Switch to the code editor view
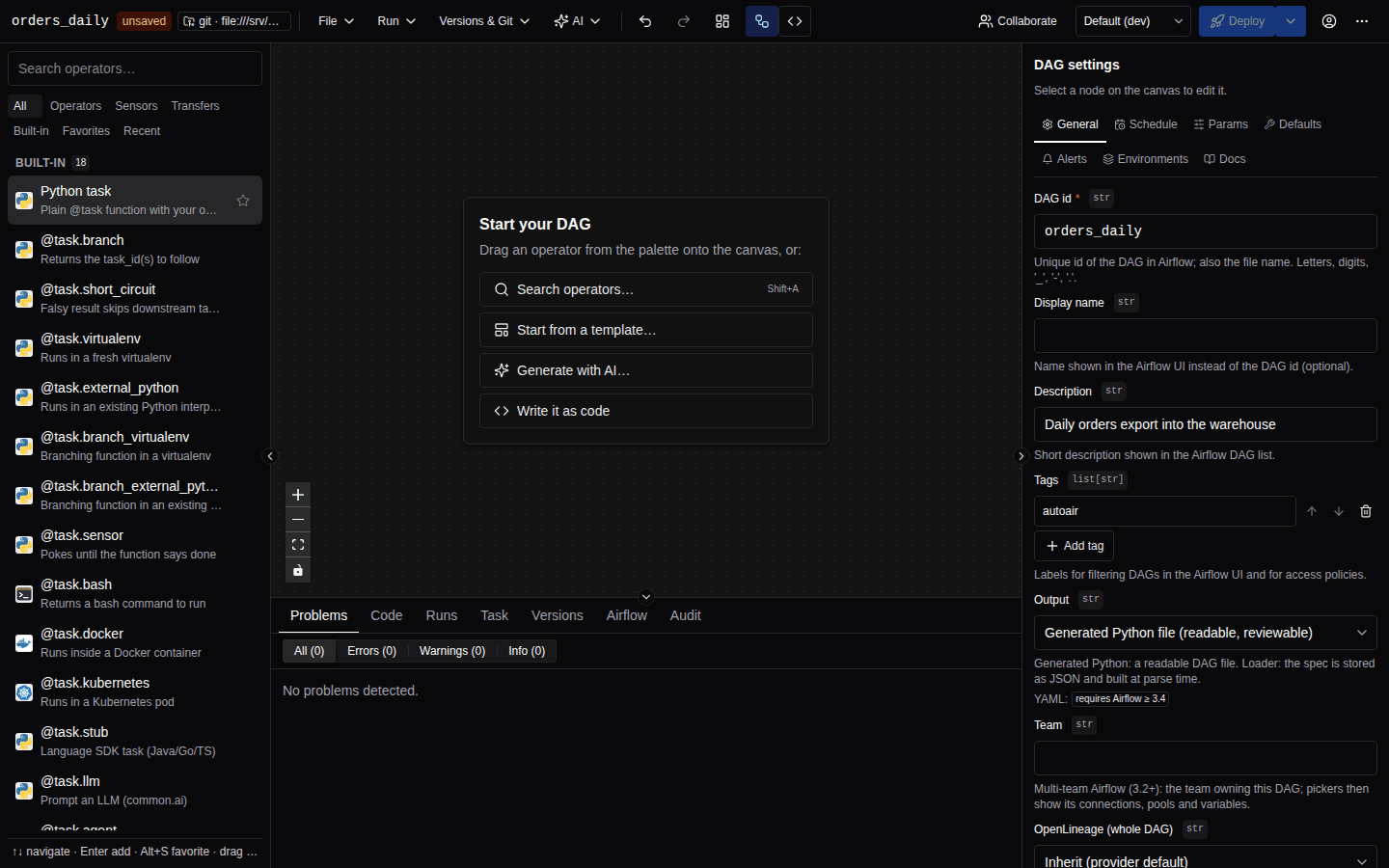The height and width of the screenshot is (868, 1389). point(795,21)
